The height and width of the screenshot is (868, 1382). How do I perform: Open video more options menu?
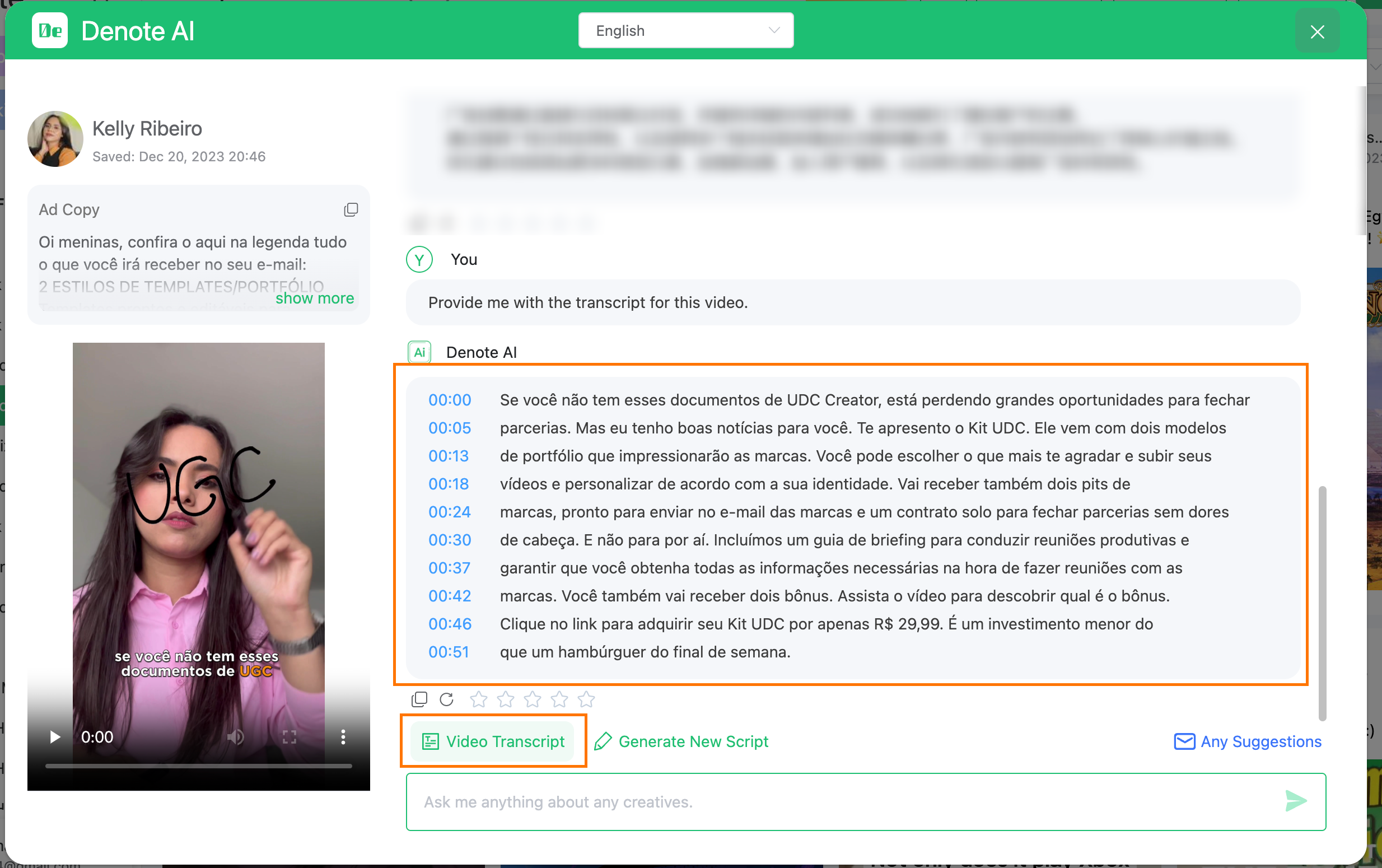coord(343,737)
